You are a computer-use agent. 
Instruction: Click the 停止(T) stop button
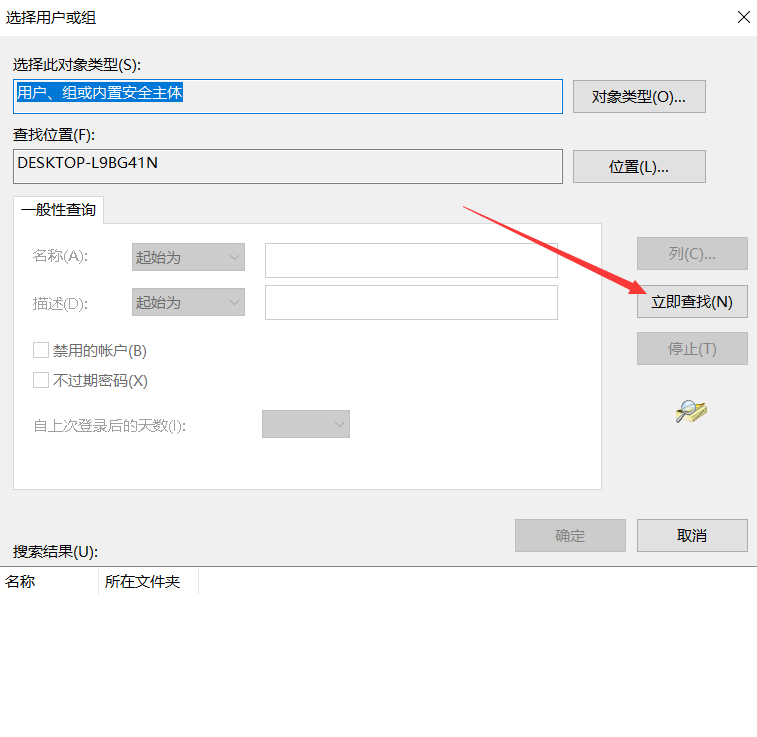click(x=692, y=348)
